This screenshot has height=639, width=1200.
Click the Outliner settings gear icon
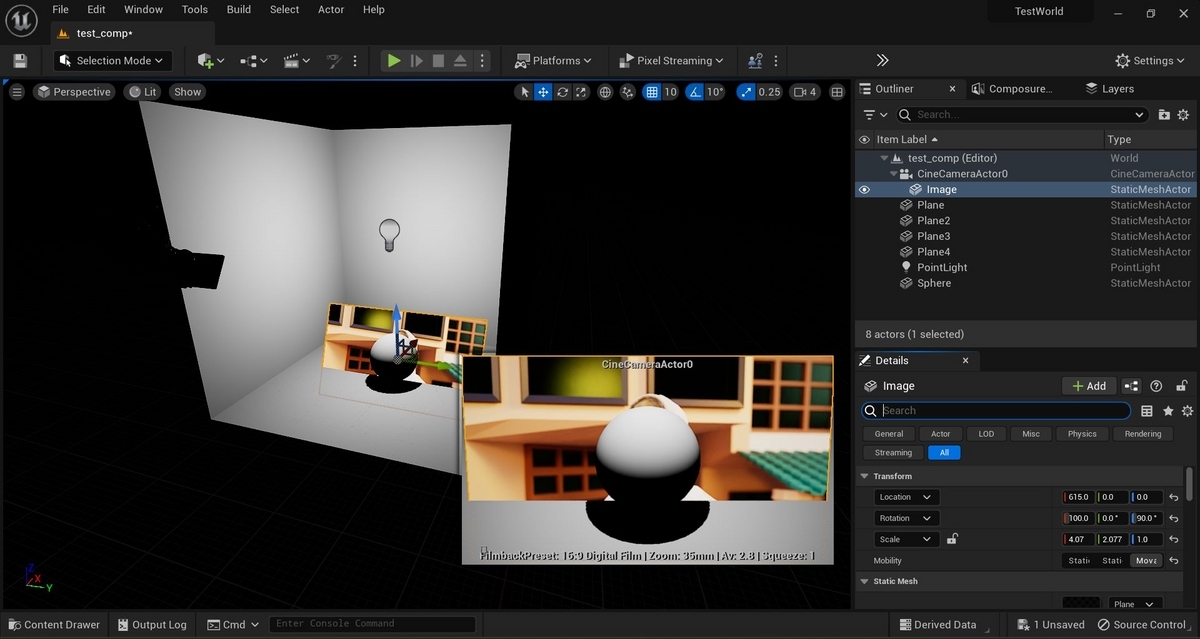(x=1183, y=115)
